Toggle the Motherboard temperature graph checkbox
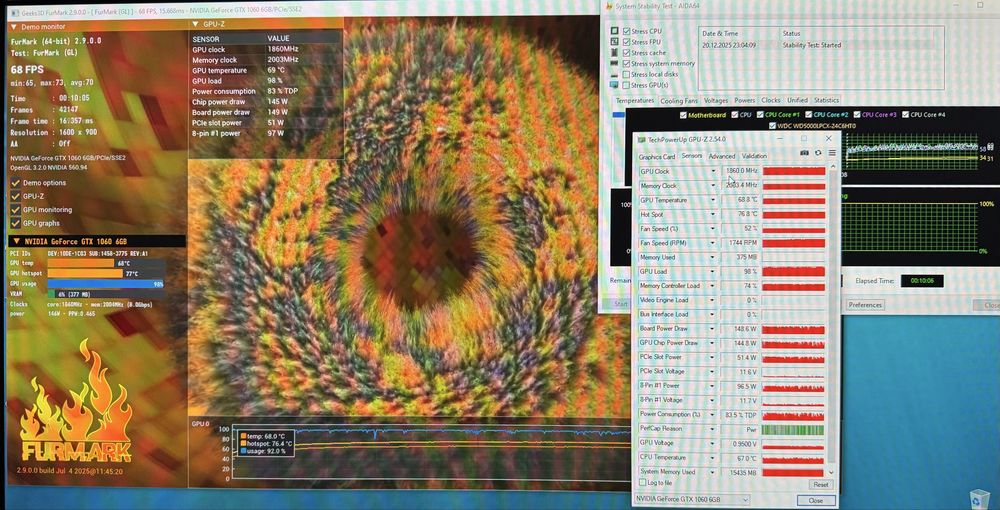 [683, 115]
